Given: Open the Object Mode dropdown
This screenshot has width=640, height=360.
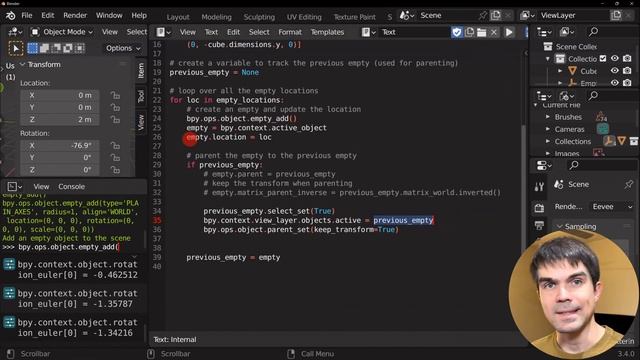Looking at the screenshot, I should (62, 32).
